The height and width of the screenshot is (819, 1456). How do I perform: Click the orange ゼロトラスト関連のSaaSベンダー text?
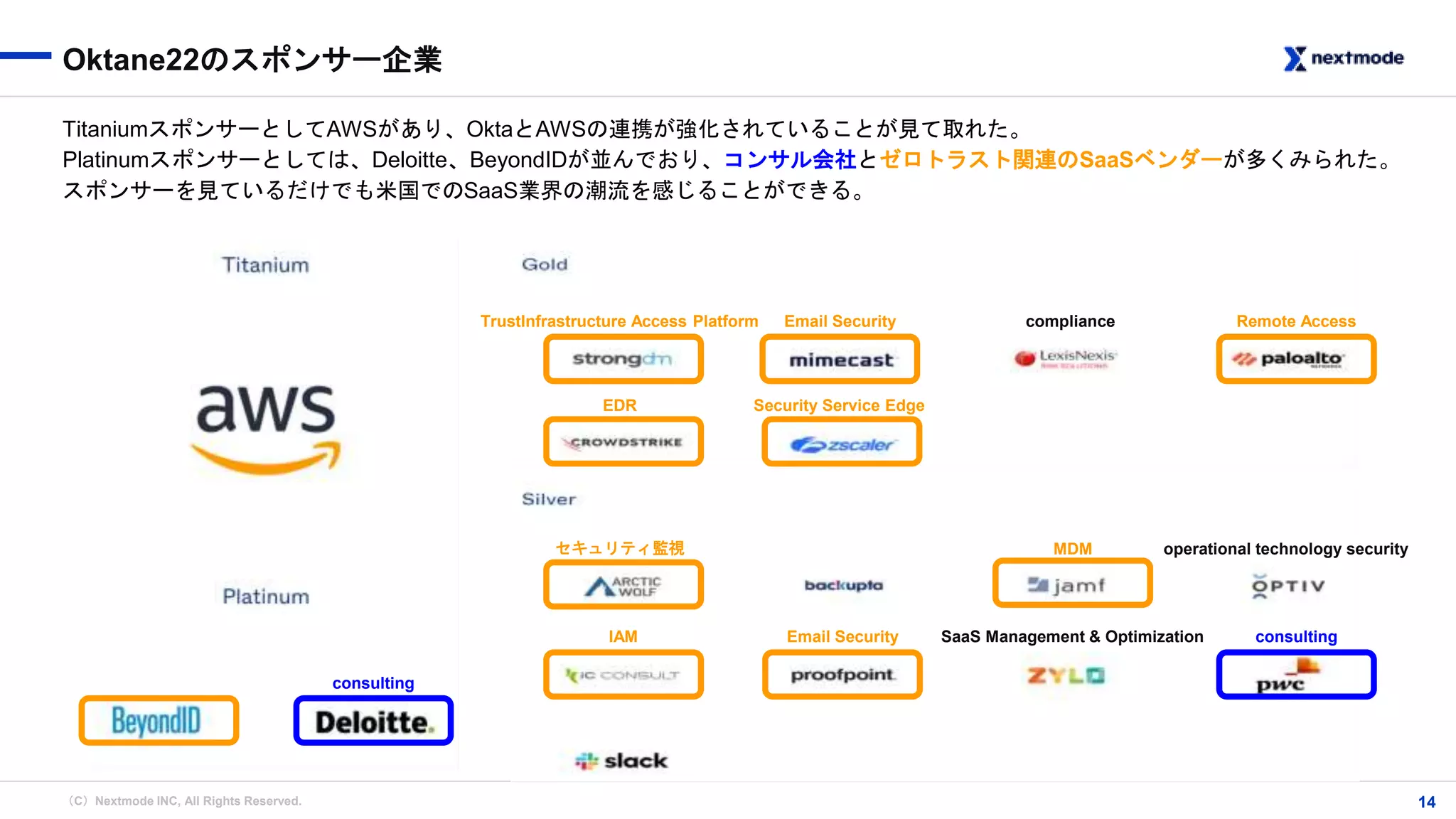[1051, 159]
